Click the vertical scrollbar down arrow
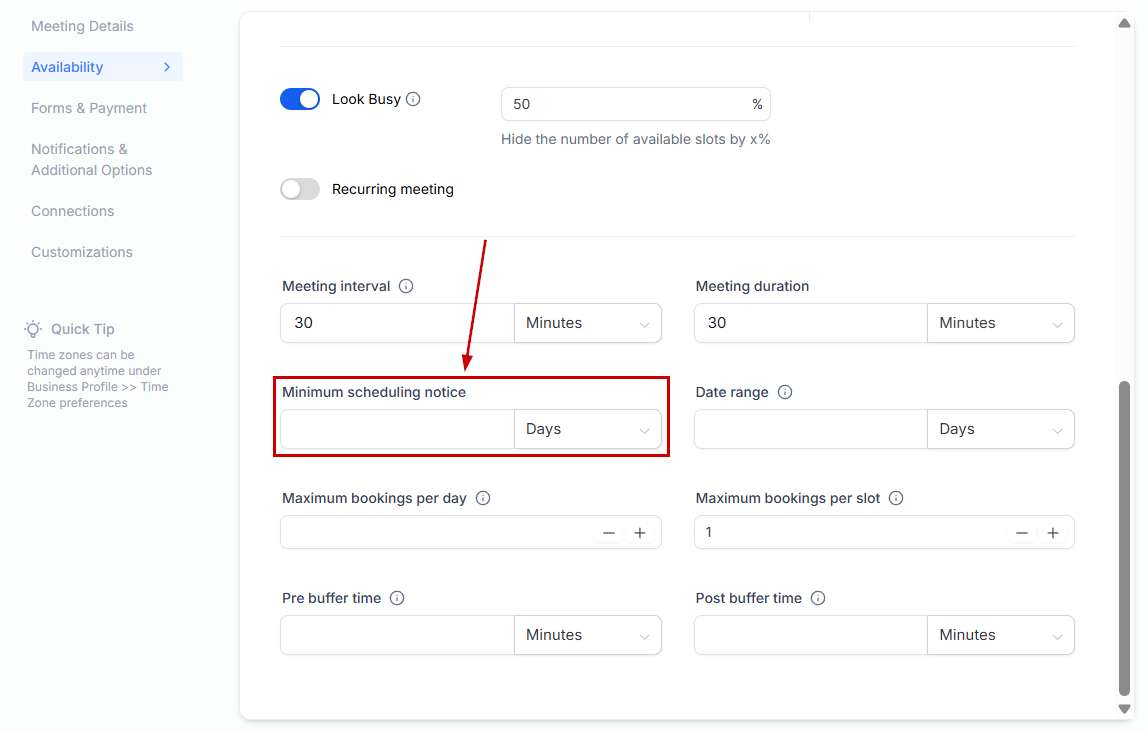 (x=1125, y=708)
